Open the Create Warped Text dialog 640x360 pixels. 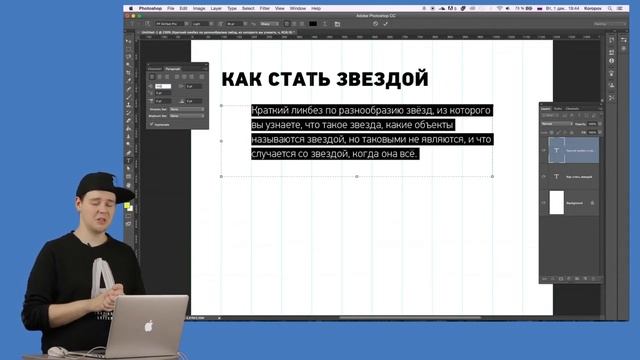point(325,24)
